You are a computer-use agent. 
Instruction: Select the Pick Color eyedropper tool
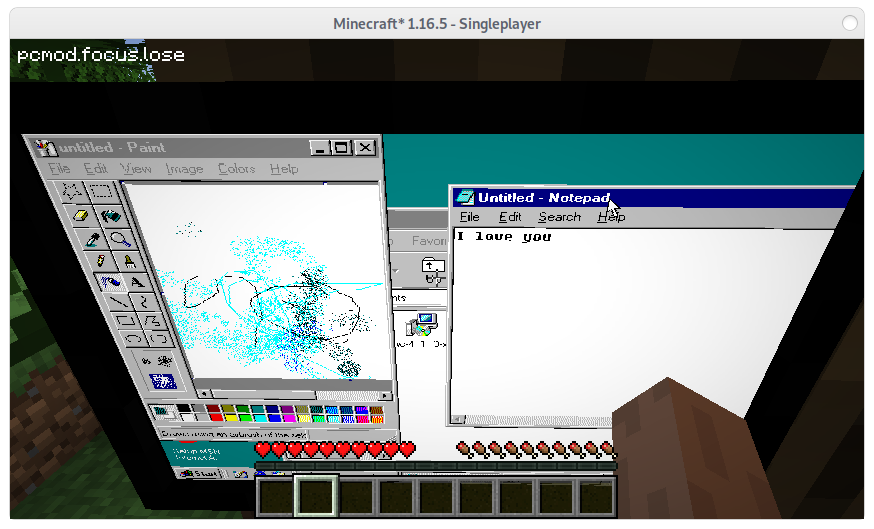tap(93, 239)
